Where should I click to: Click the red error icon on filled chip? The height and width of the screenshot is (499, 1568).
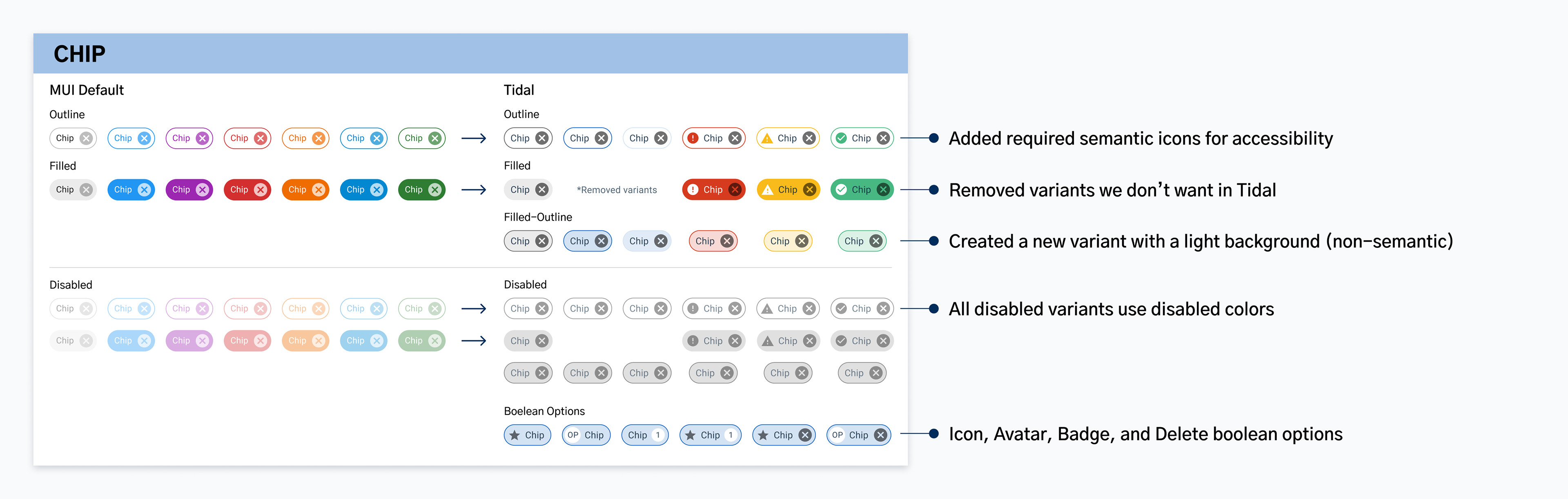[693, 190]
